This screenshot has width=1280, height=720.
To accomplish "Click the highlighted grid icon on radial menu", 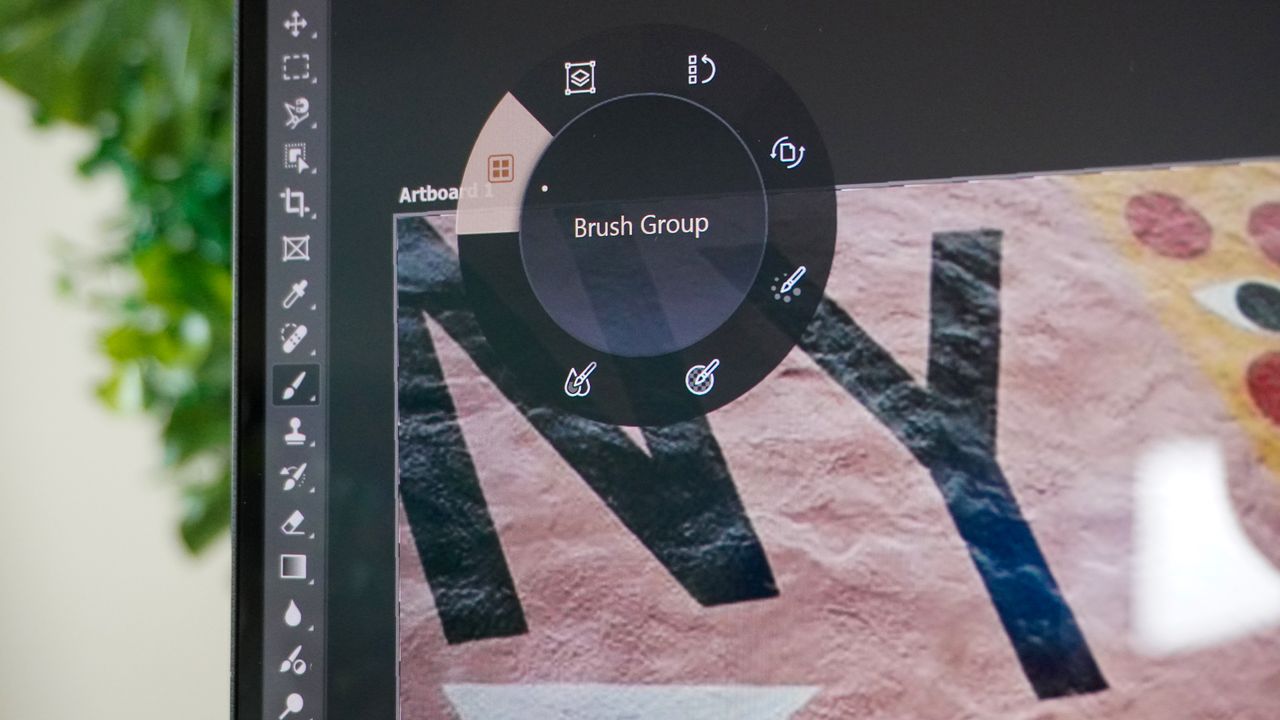I will (501, 168).
